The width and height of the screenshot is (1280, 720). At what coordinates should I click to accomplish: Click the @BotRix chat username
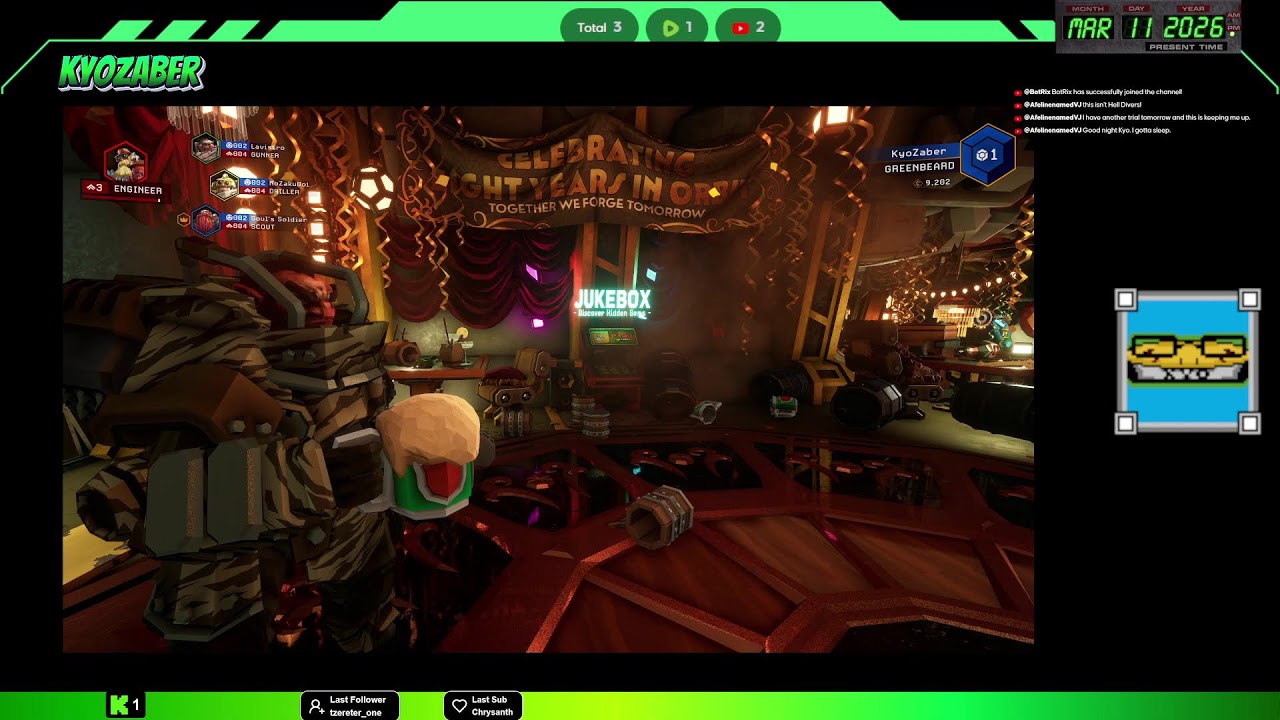[1037, 92]
